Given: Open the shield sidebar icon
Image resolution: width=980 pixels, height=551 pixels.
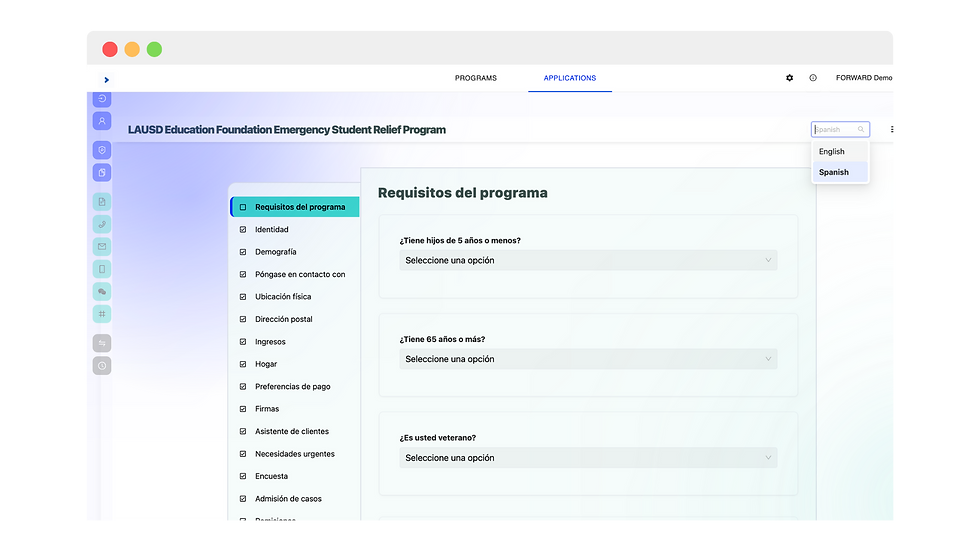Looking at the screenshot, I should click(102, 150).
